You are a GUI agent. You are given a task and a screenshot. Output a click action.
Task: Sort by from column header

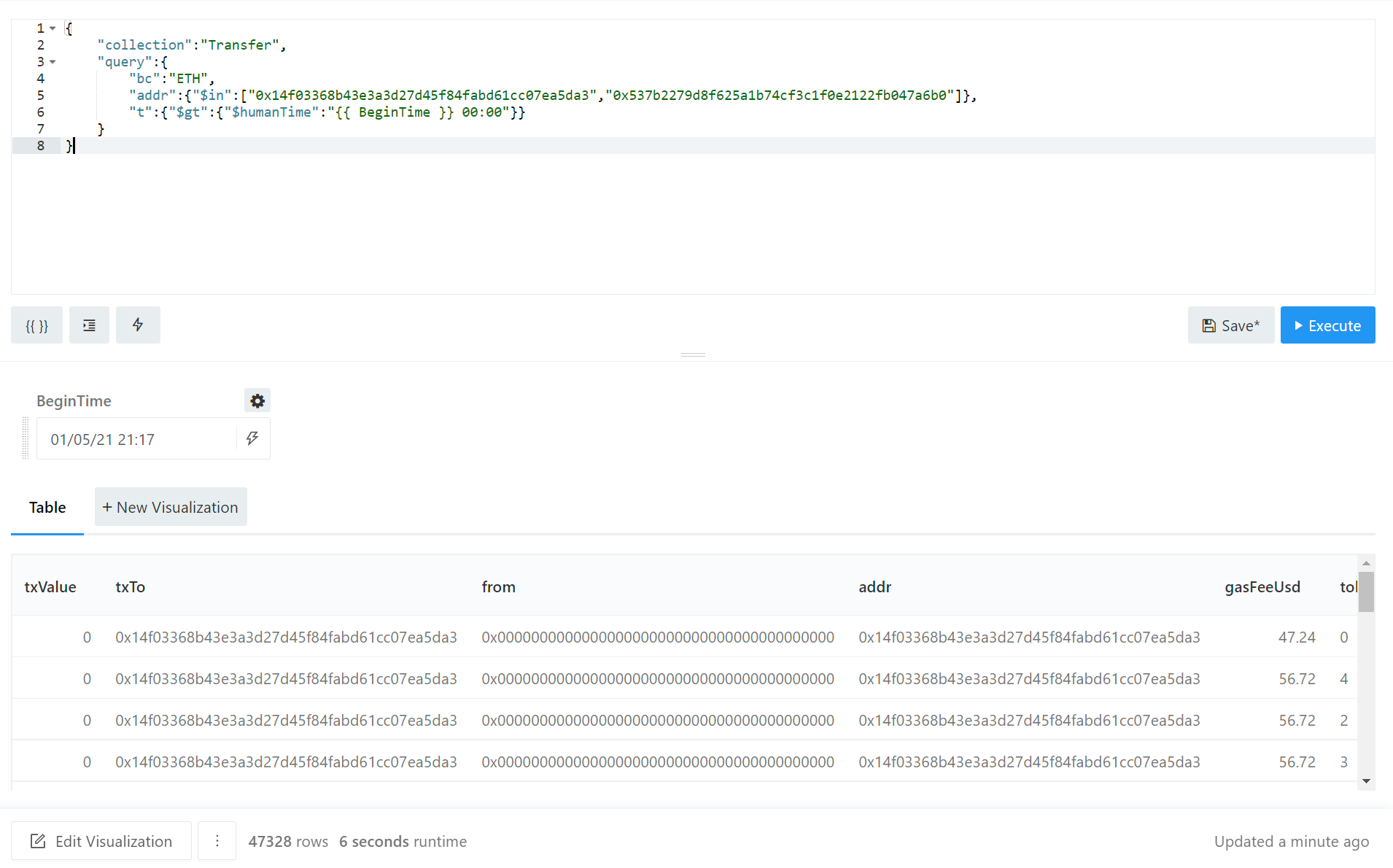pyautogui.click(x=498, y=587)
